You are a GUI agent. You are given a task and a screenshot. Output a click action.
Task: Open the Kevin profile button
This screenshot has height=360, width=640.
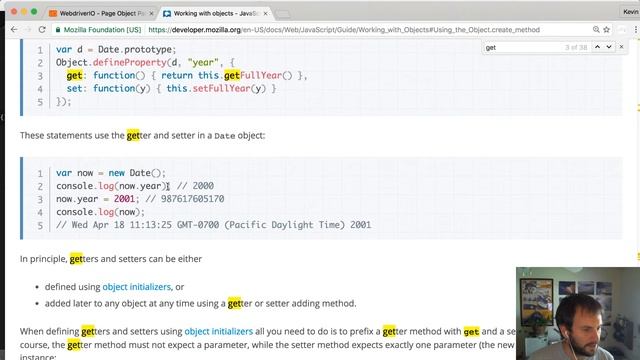point(631,12)
